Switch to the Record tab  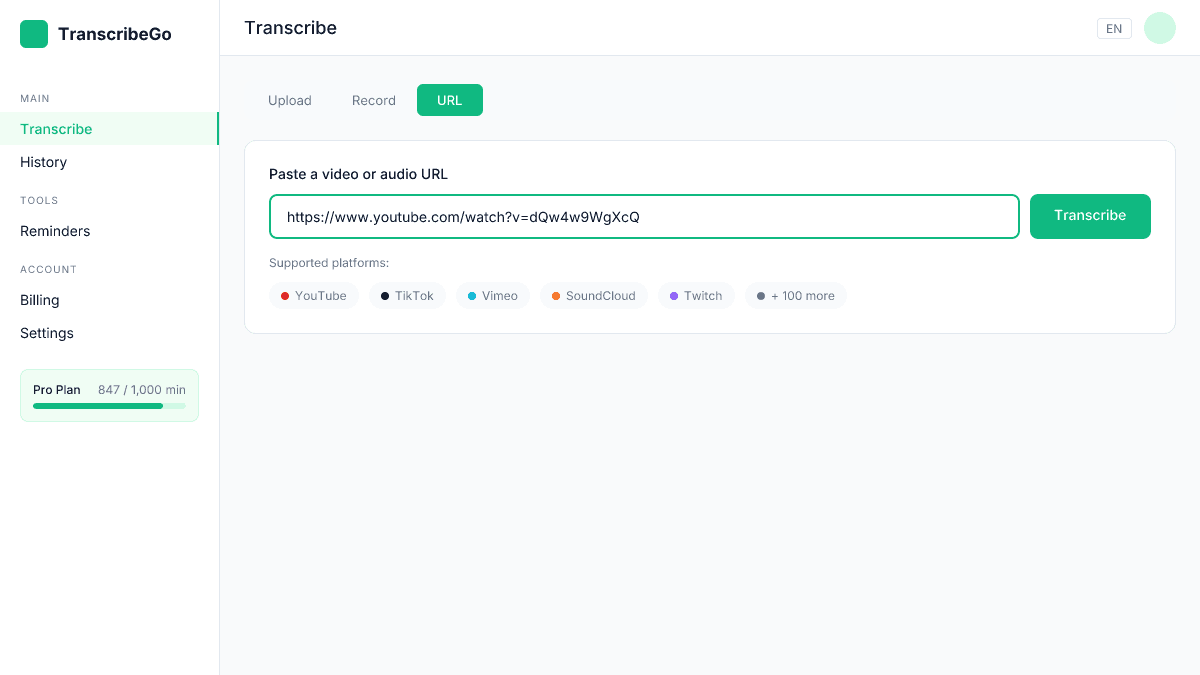(374, 100)
